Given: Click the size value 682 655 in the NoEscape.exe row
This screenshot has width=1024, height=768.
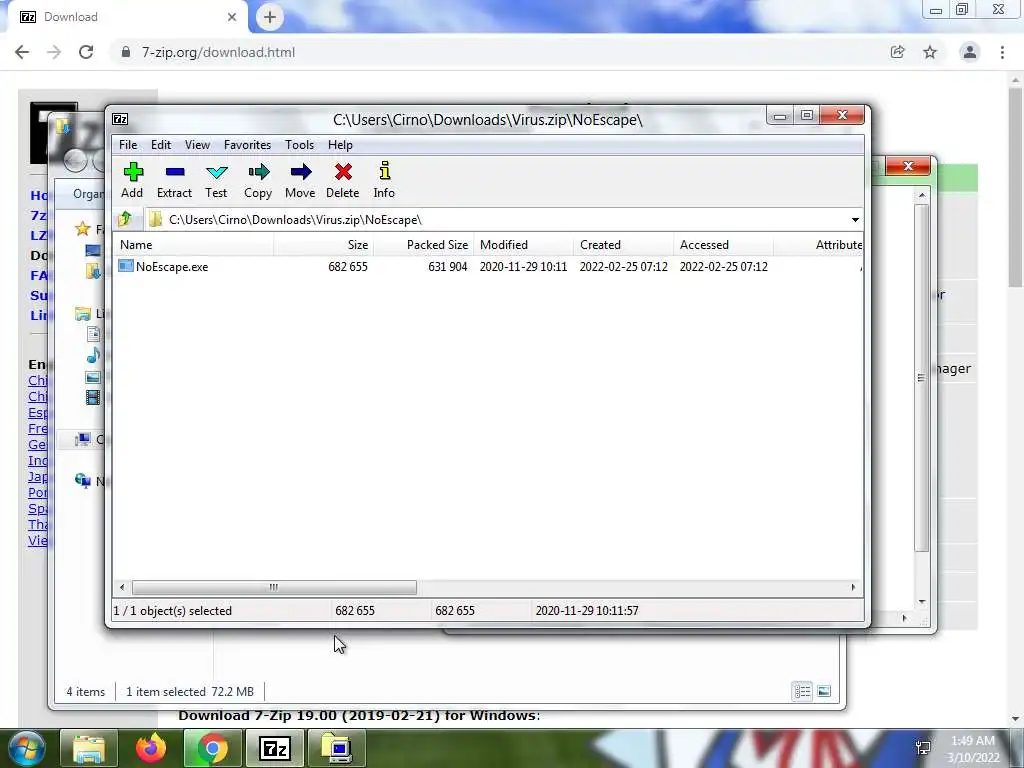Looking at the screenshot, I should coord(348,266).
